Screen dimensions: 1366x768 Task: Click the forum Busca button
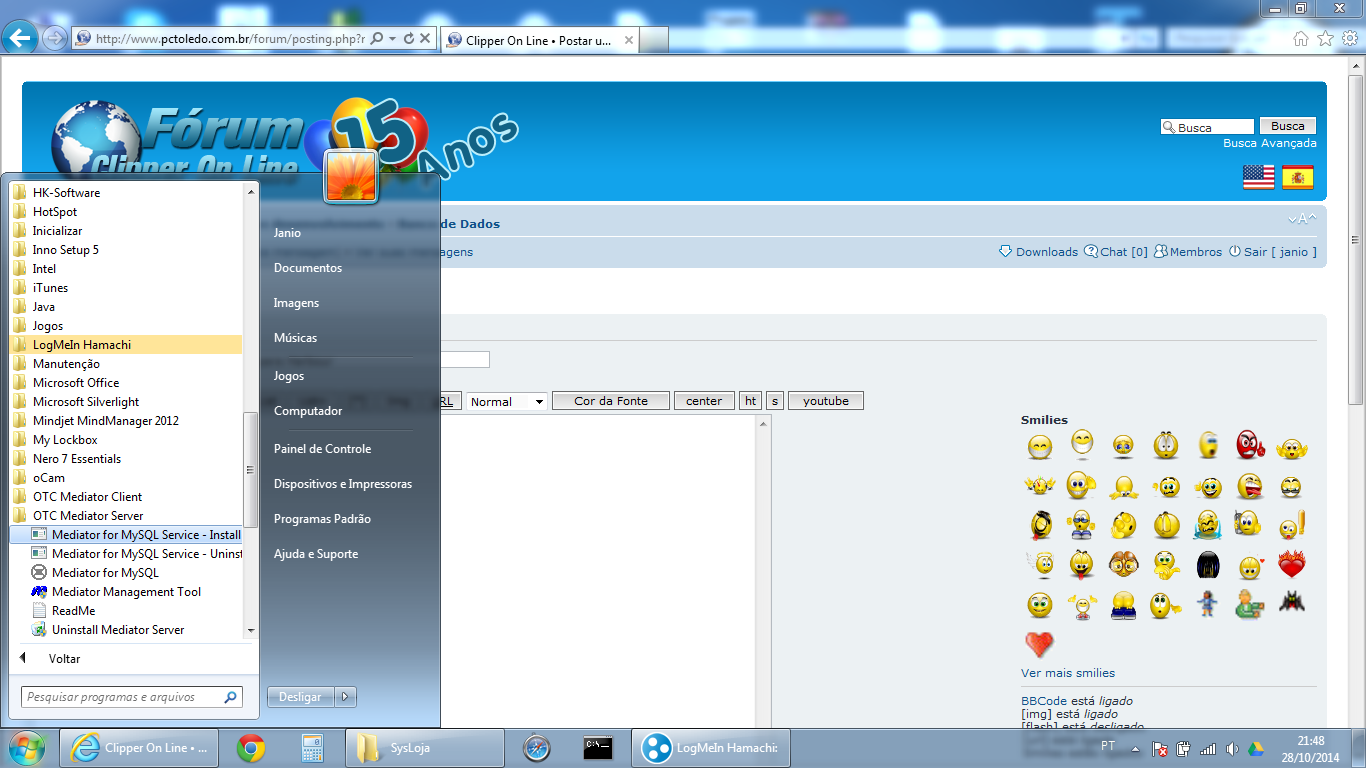click(x=1288, y=126)
